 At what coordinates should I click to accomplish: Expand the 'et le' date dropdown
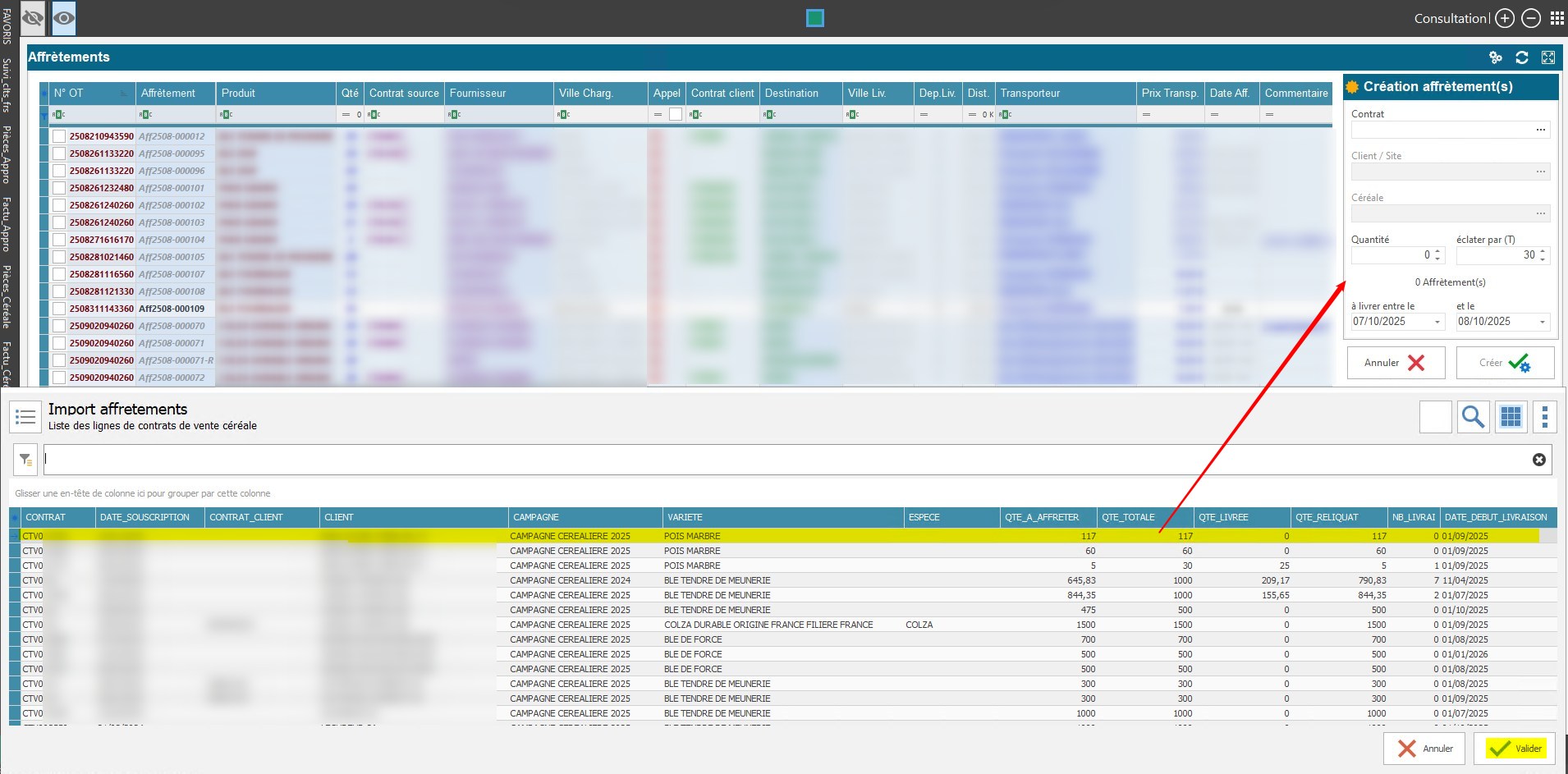1542,323
